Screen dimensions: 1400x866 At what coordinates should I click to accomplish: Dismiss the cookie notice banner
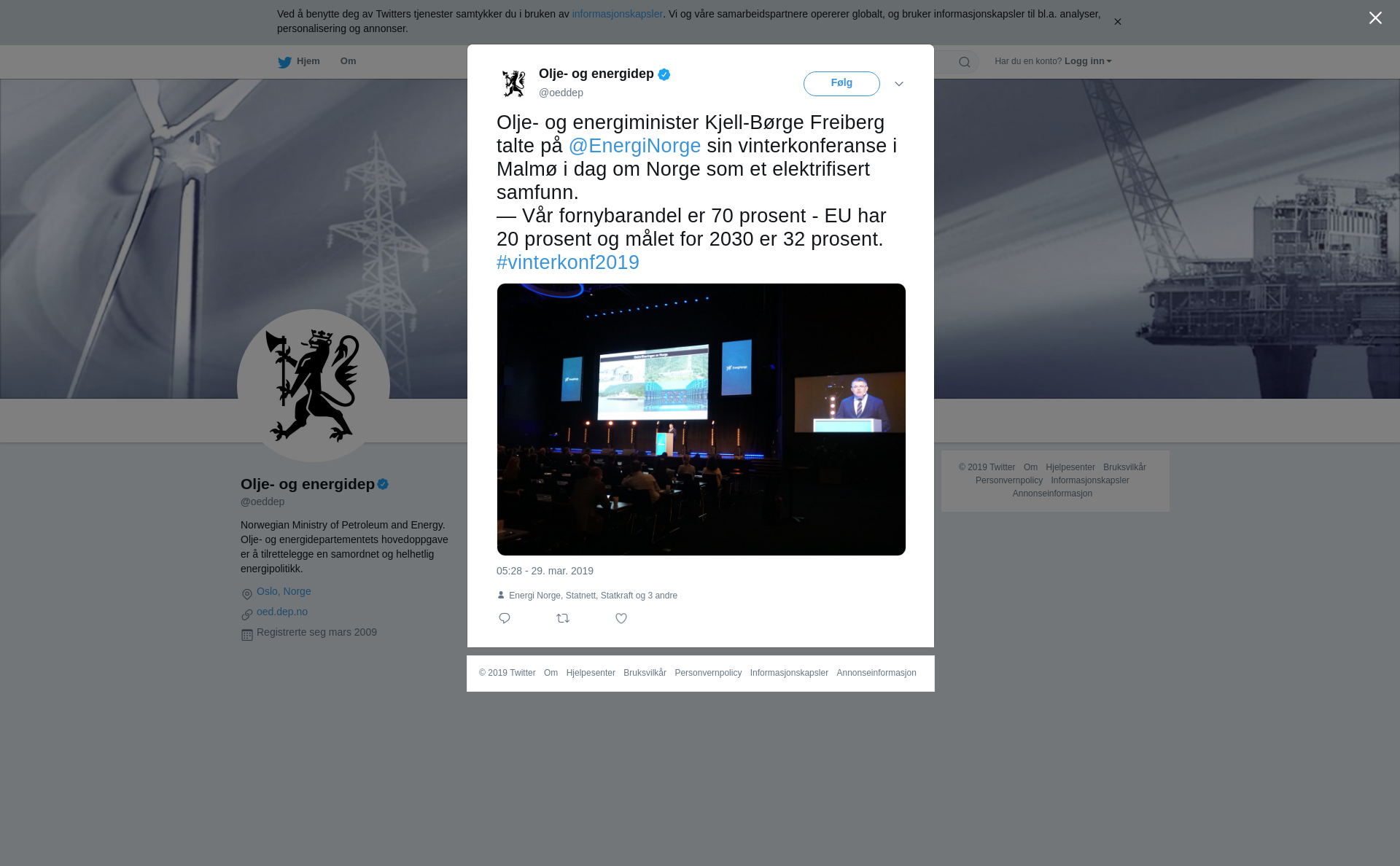tap(1117, 22)
